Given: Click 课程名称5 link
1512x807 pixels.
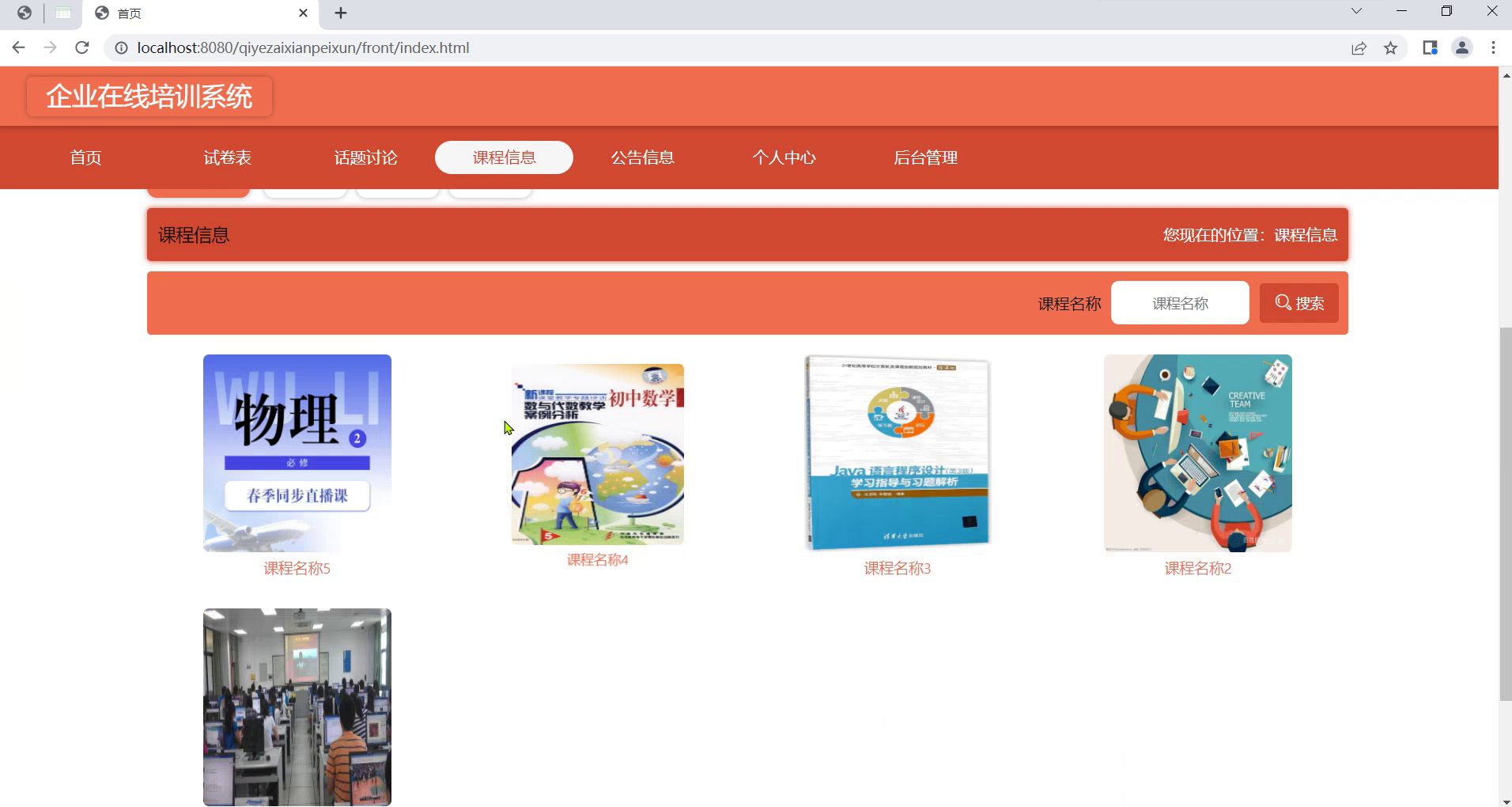Looking at the screenshot, I should click(x=297, y=568).
